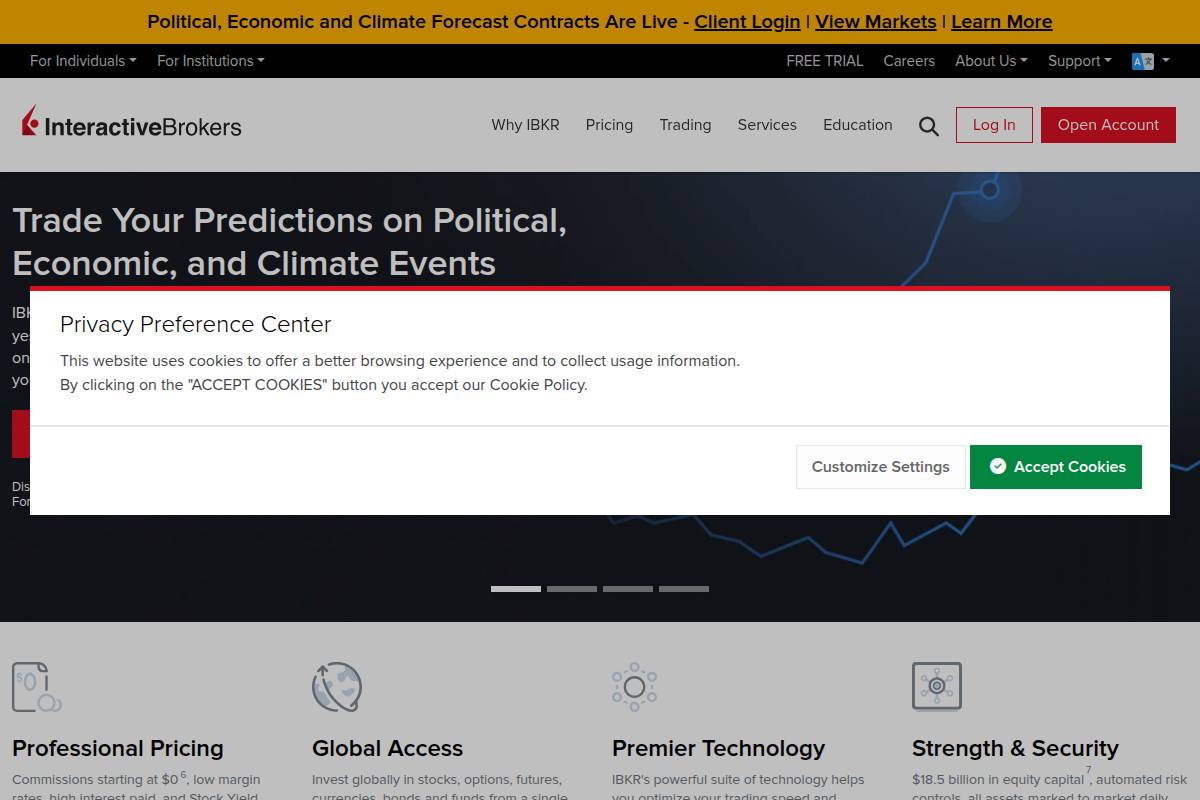Image resolution: width=1200 pixels, height=800 pixels.
Task: Select the Trading menu item
Action: point(685,125)
